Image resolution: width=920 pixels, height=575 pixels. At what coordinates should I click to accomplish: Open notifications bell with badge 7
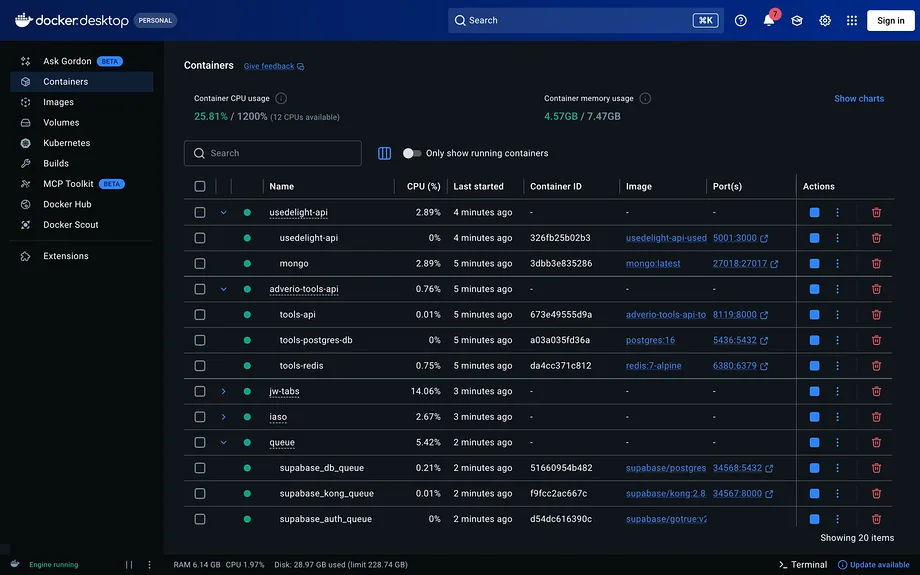coord(769,21)
